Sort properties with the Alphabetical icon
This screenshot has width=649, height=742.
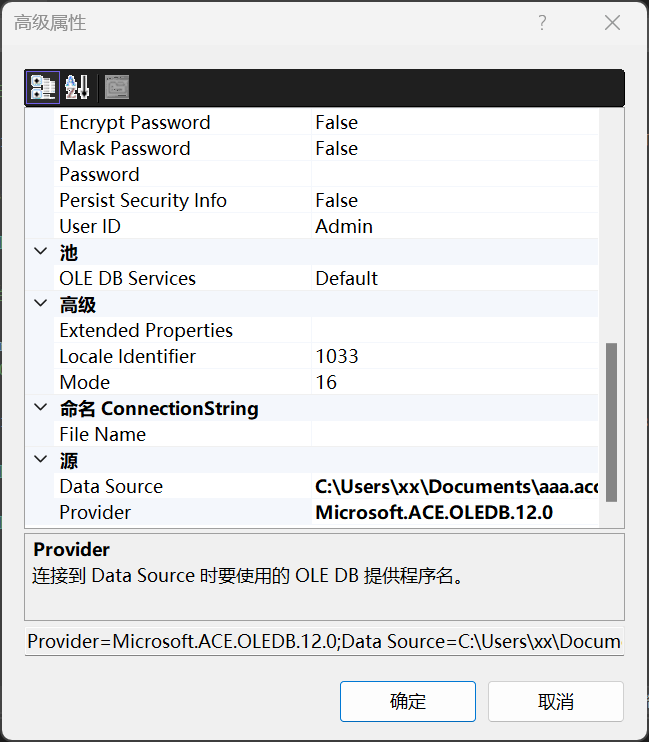(78, 87)
